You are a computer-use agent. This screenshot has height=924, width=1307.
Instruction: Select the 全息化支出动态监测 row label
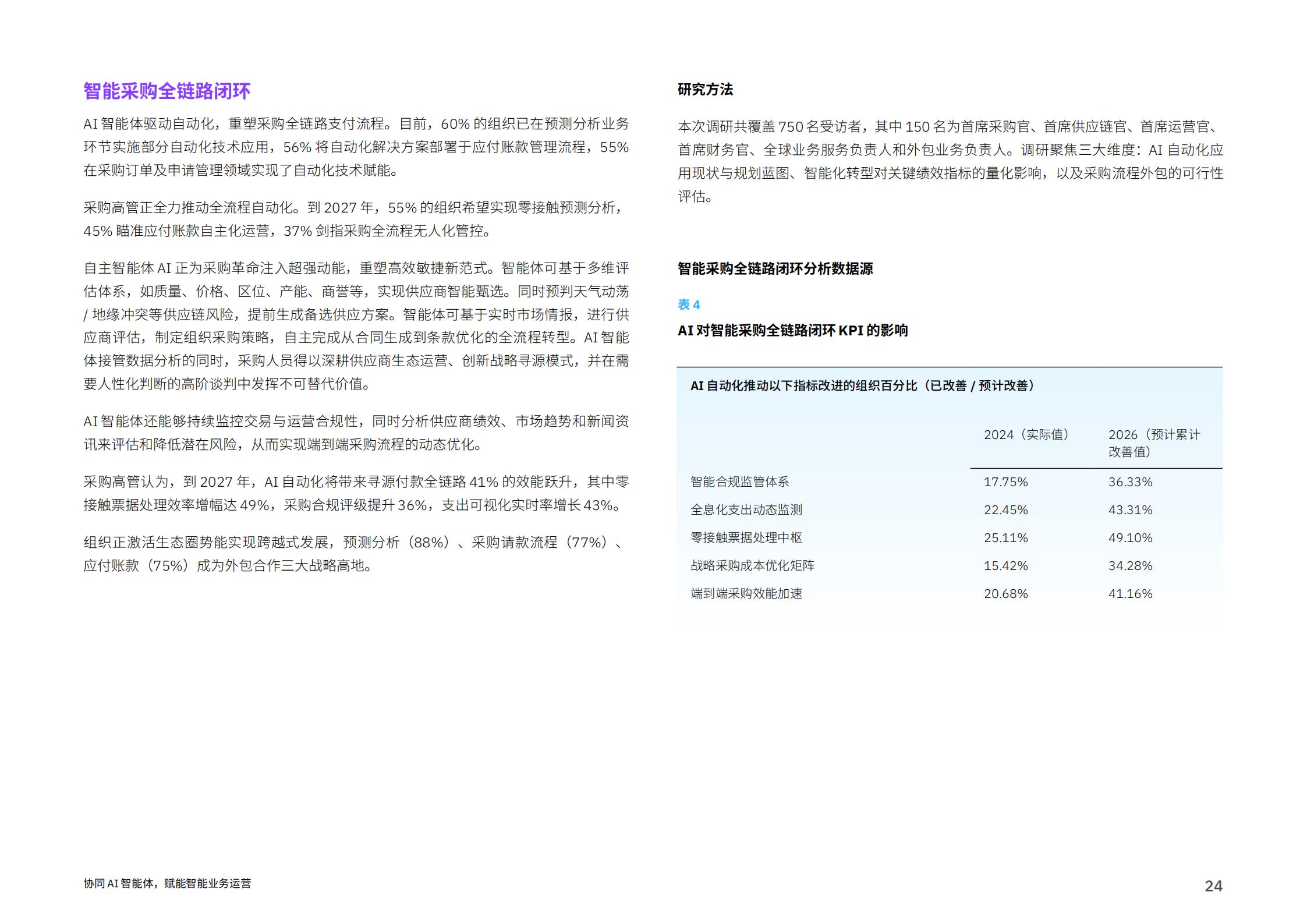click(746, 510)
